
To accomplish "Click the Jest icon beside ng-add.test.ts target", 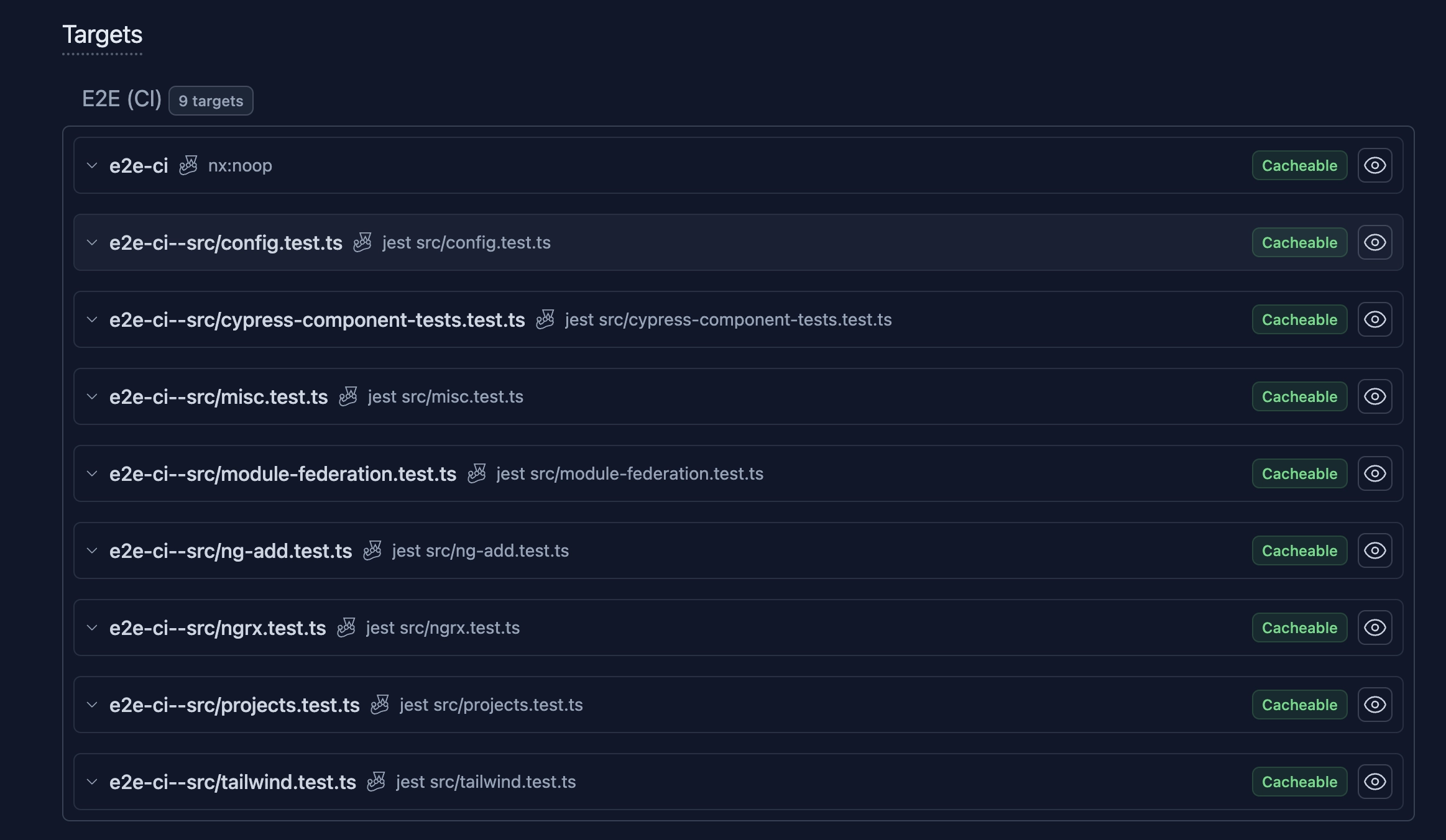I will [x=372, y=550].
